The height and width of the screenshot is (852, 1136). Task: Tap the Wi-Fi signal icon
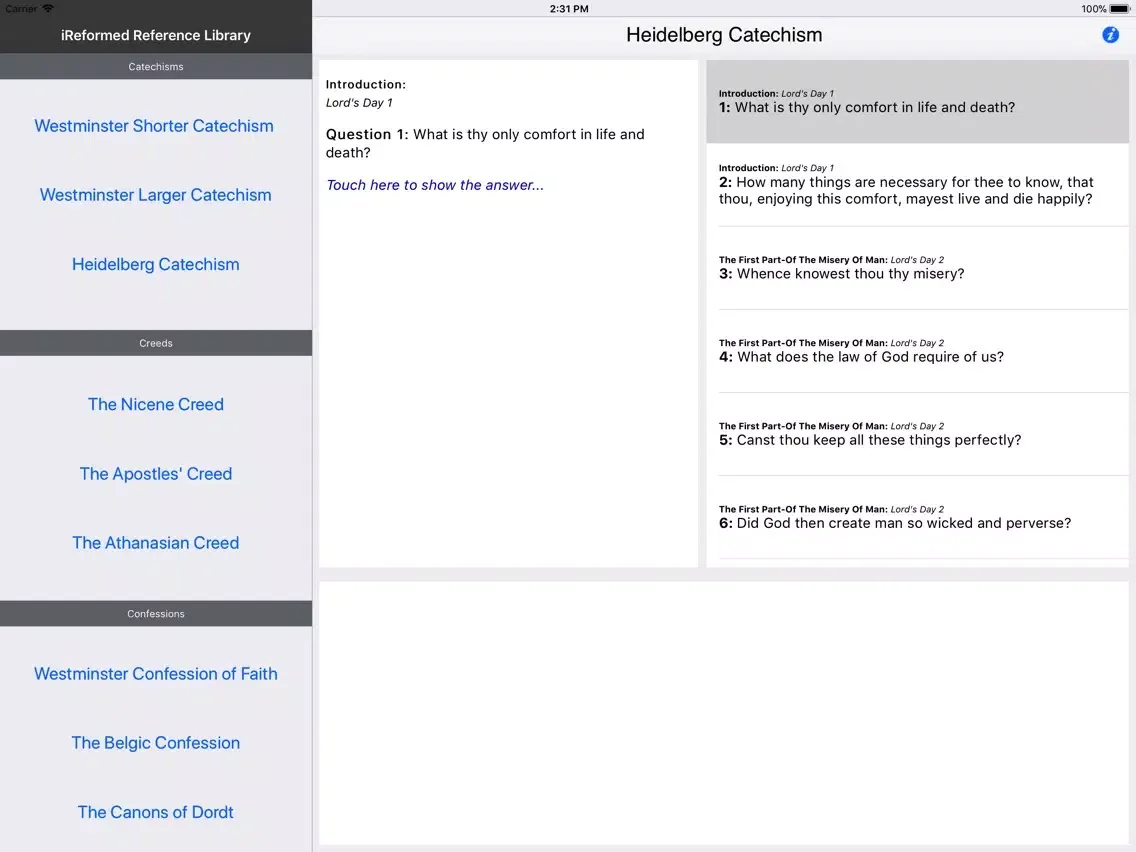[48, 8]
